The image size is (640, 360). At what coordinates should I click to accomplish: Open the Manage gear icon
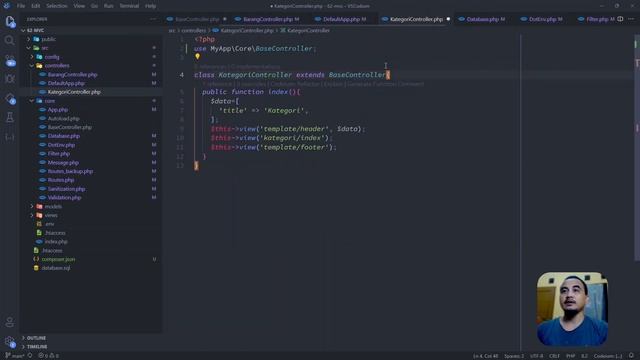pyautogui.click(x=10, y=341)
